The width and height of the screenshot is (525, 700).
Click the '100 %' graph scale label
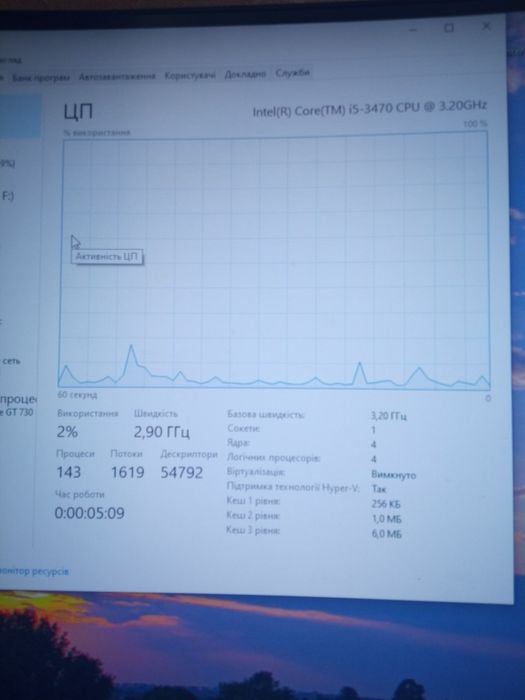click(475, 124)
